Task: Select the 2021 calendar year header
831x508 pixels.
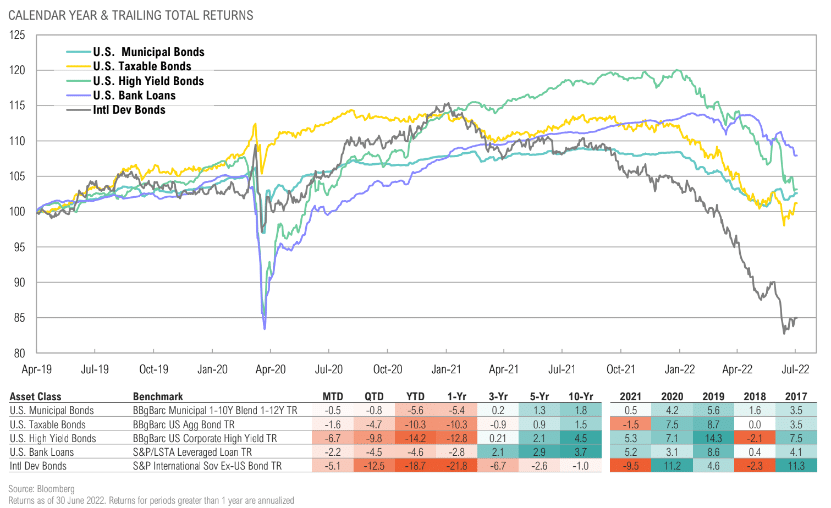Action: pyautogui.click(x=630, y=396)
